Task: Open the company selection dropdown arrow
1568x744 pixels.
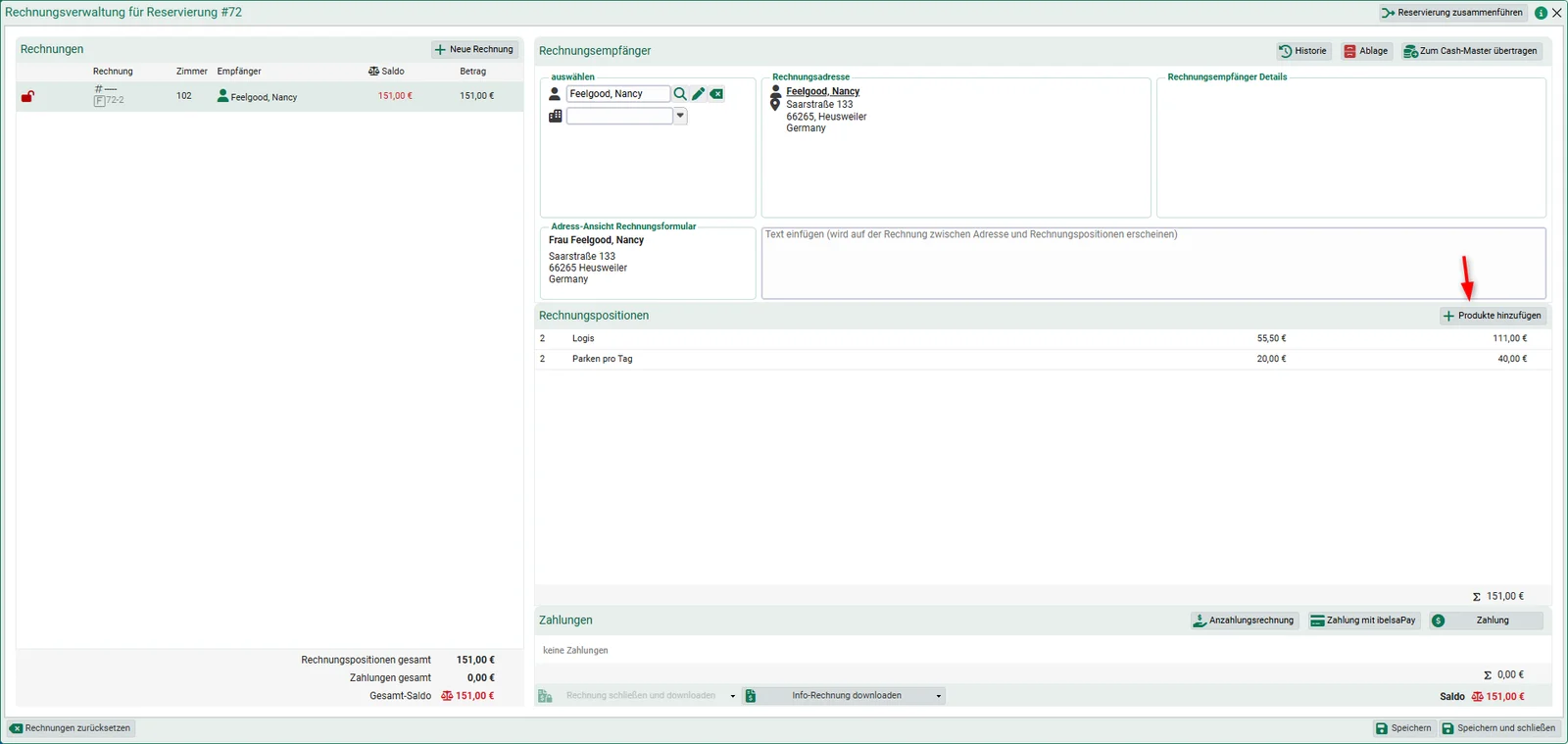Action: pos(680,116)
